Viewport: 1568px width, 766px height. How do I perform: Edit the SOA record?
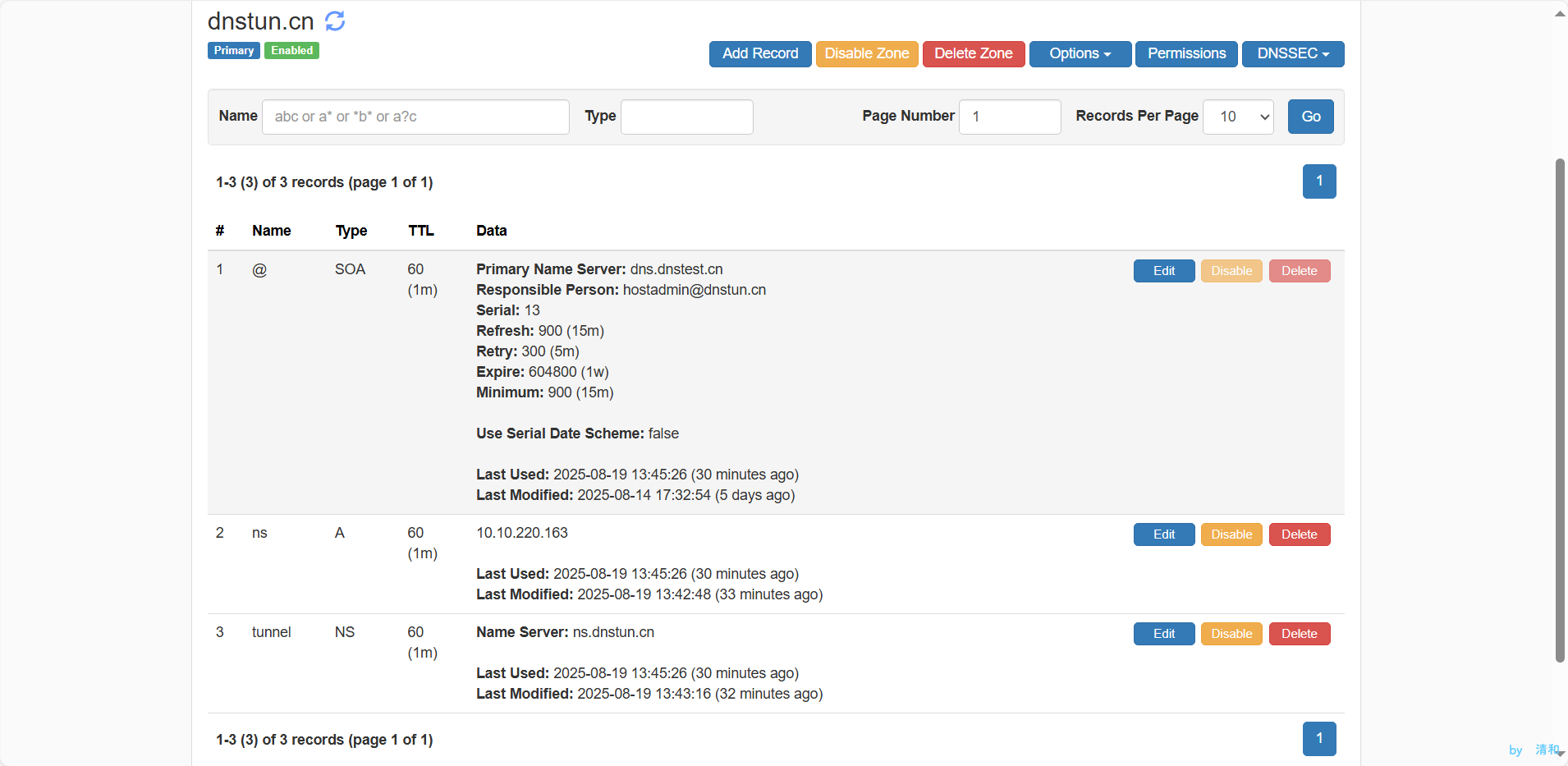(x=1163, y=271)
